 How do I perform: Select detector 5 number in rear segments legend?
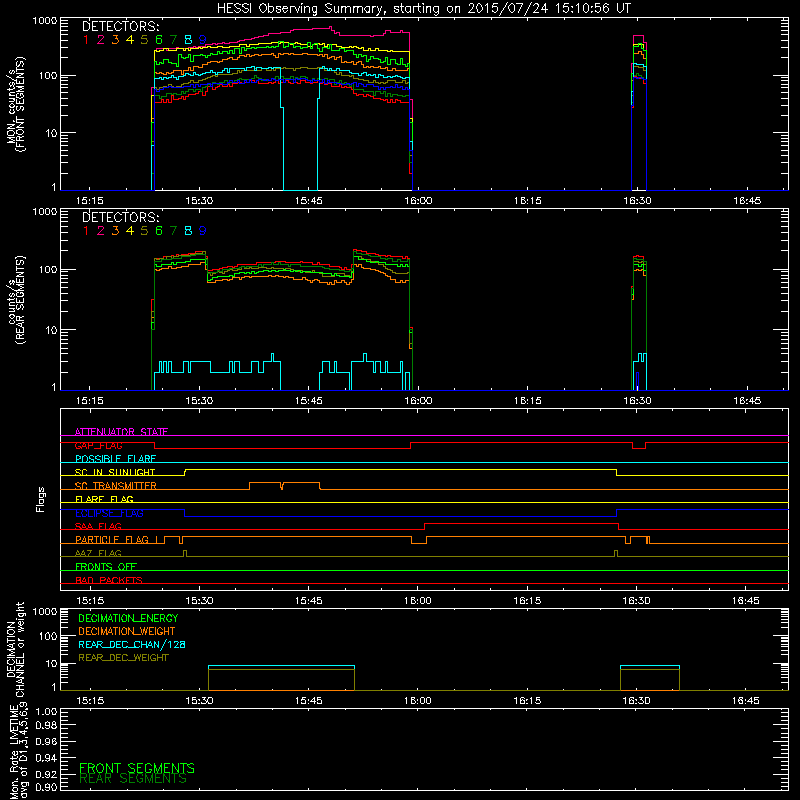(x=144, y=231)
